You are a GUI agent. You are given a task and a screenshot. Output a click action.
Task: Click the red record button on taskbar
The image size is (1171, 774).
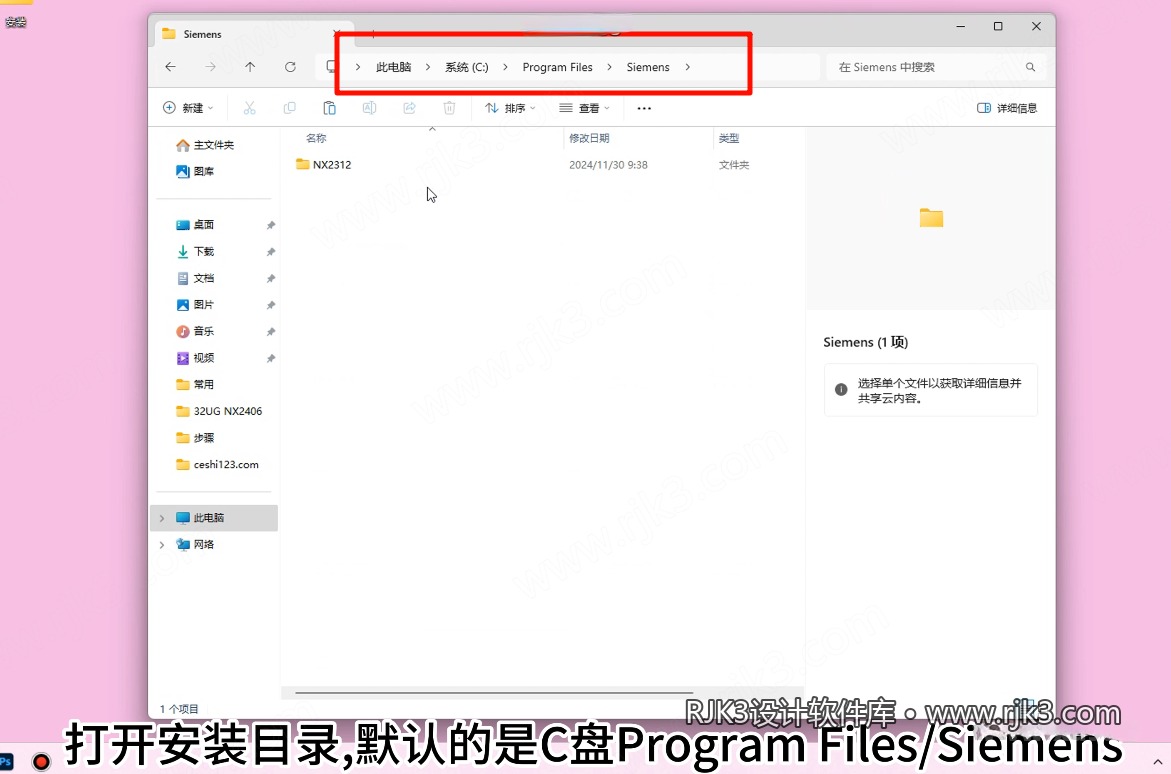[42, 761]
